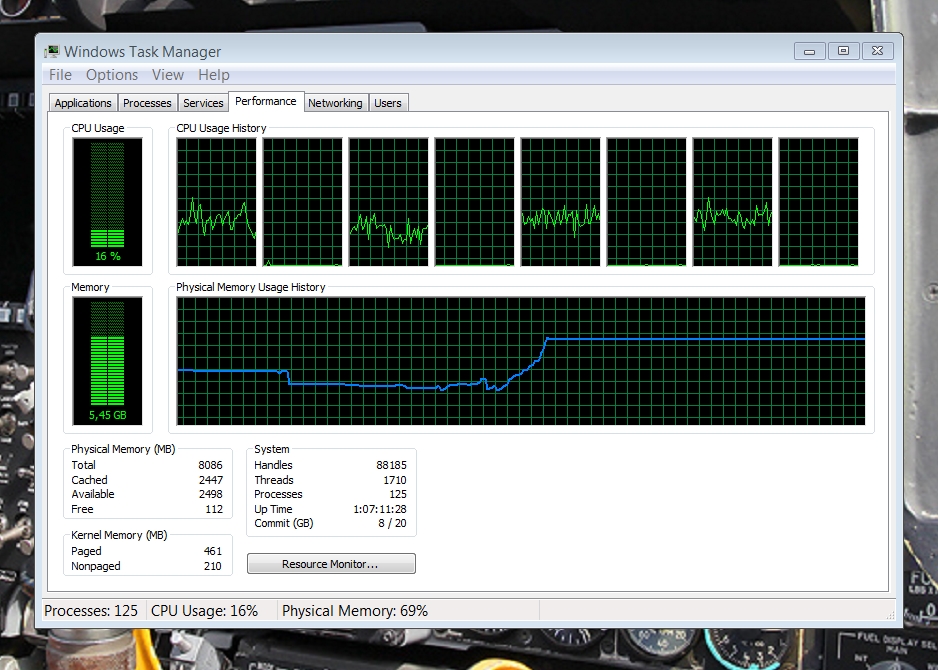Click the 'Physical Memory (MB)' group label

tap(123, 449)
